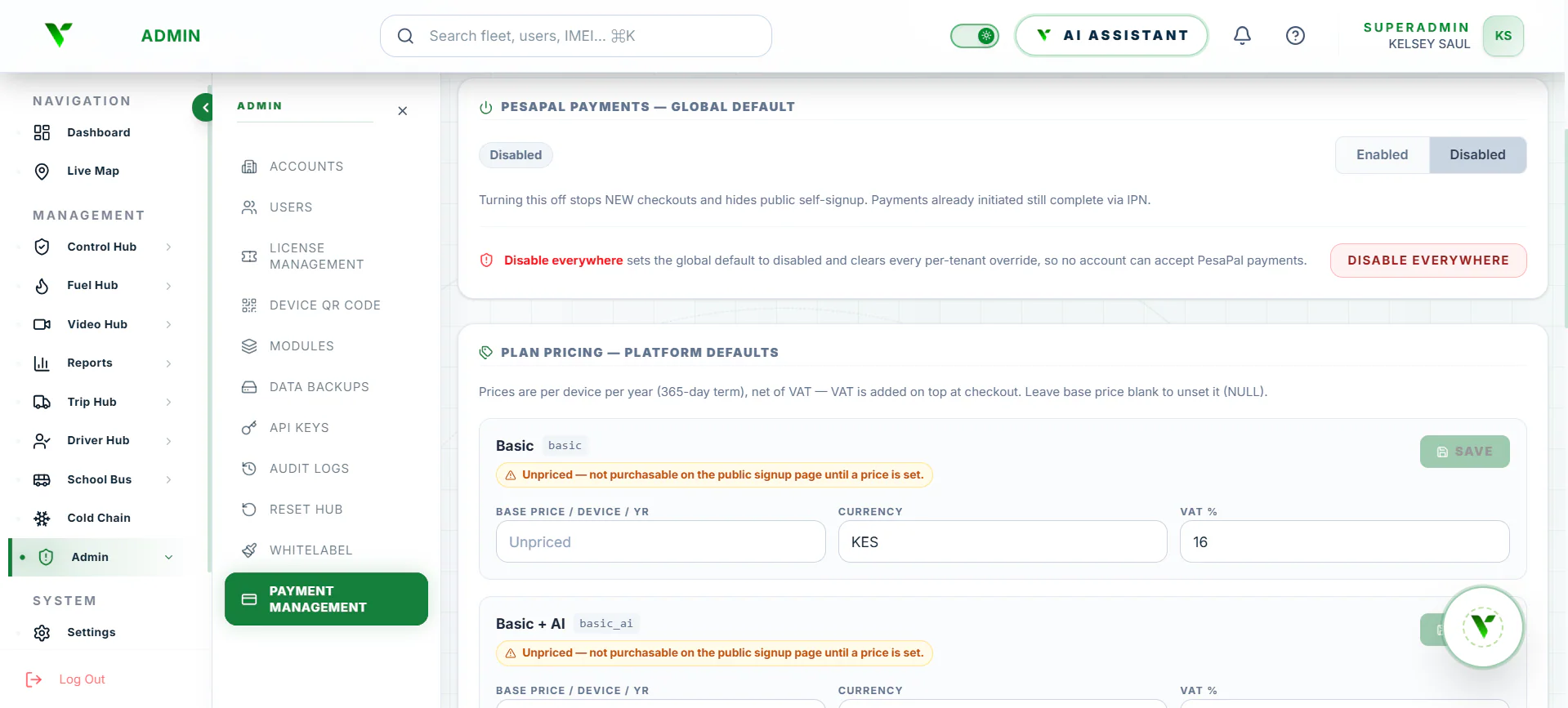Viewport: 1568px width, 708px height.
Task: Expand School Bus submenu chevron
Action: point(168,479)
